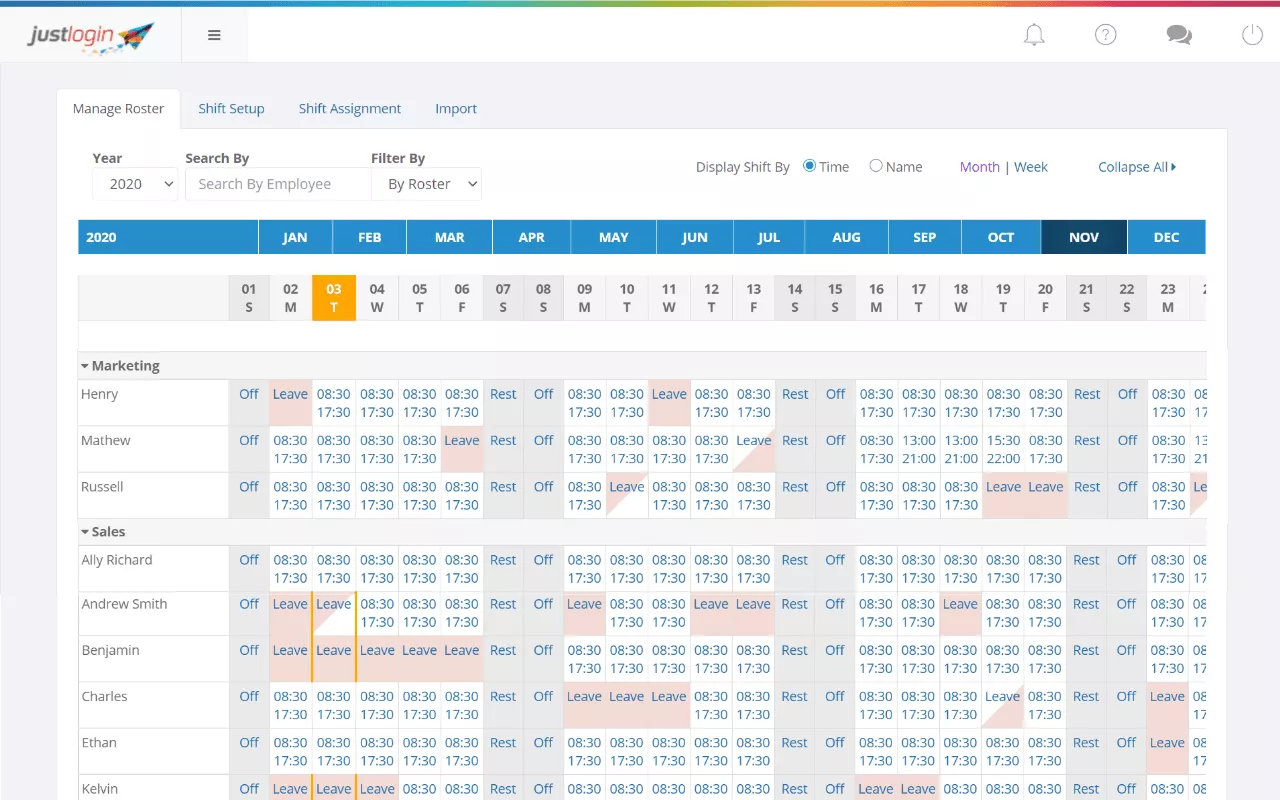Viewport: 1280px width, 800px height.
Task: Click the JustLogin paper plane logo
Action: (91, 36)
